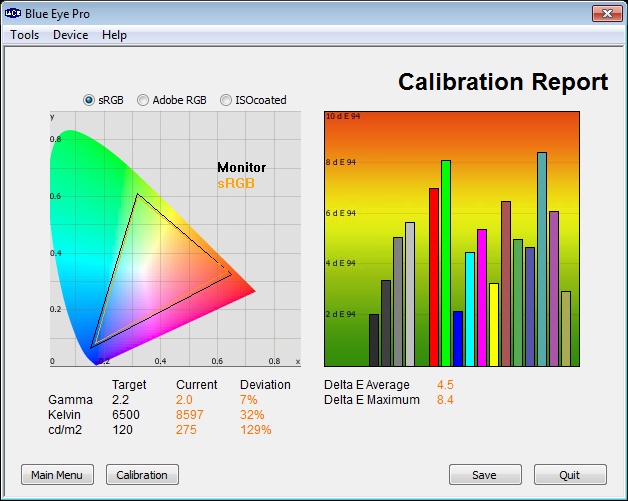Click the brownish-red bar in the chart
Viewport: 628px width, 501px height.
tap(506, 284)
